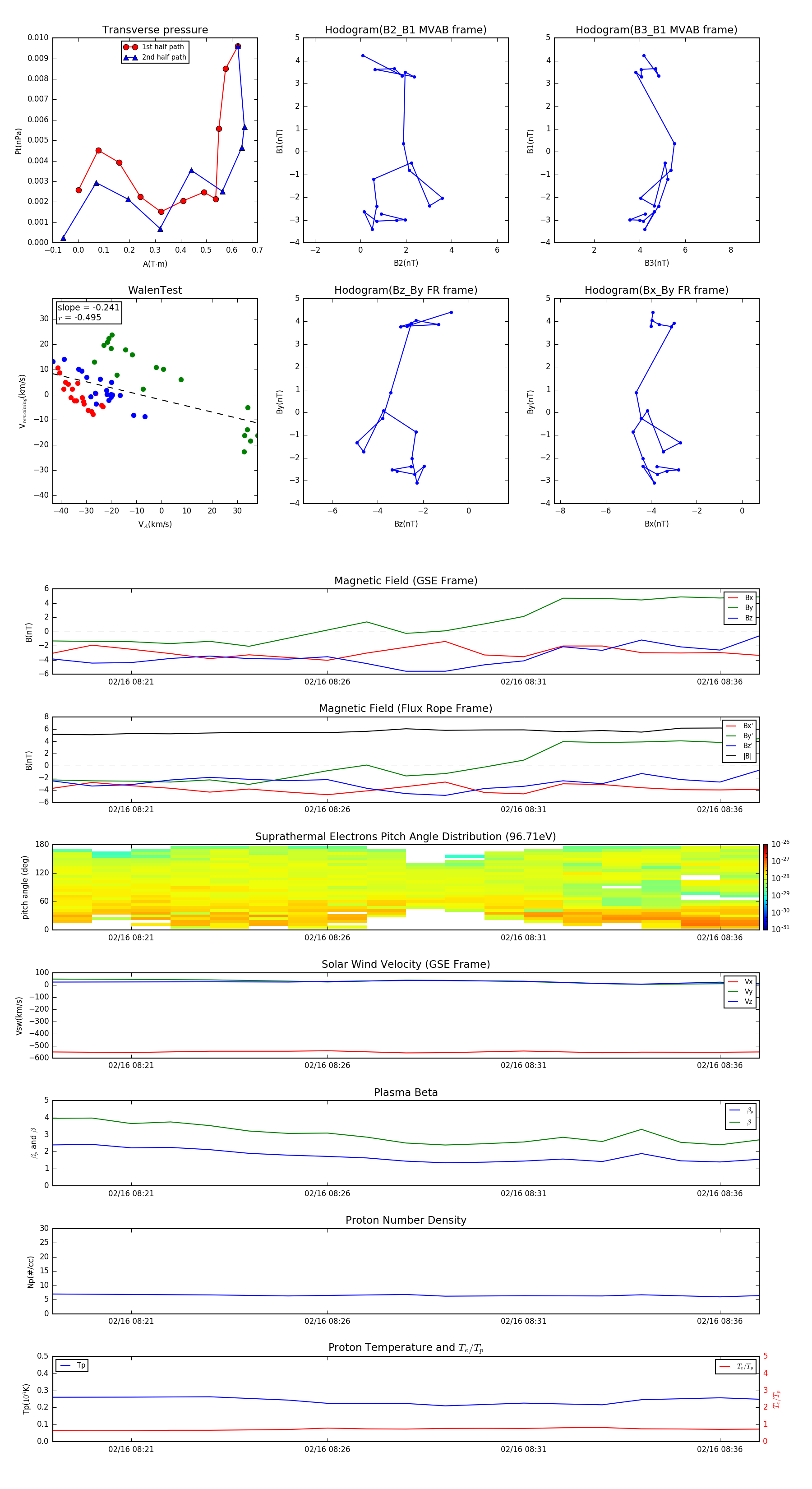Select the Tp legend entry

(x=72, y=1365)
